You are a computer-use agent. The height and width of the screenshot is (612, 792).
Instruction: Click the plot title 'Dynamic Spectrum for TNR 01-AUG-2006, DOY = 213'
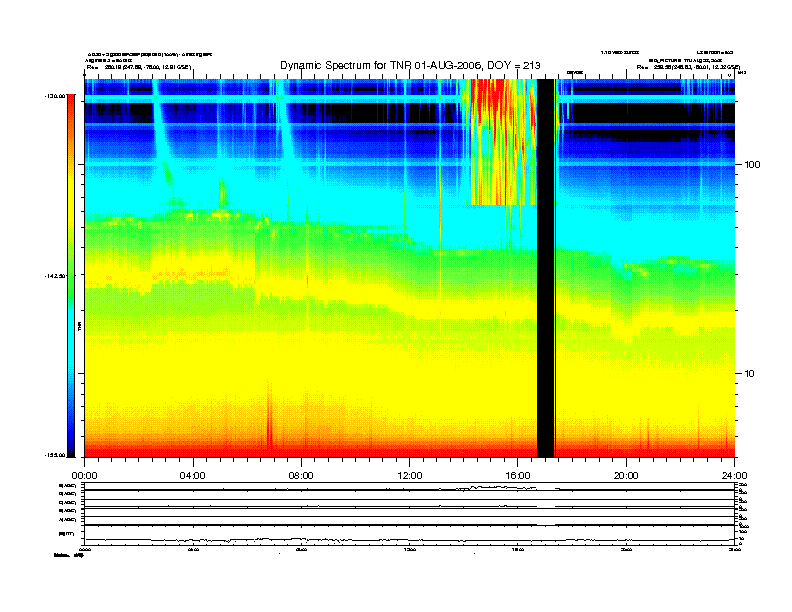point(410,66)
